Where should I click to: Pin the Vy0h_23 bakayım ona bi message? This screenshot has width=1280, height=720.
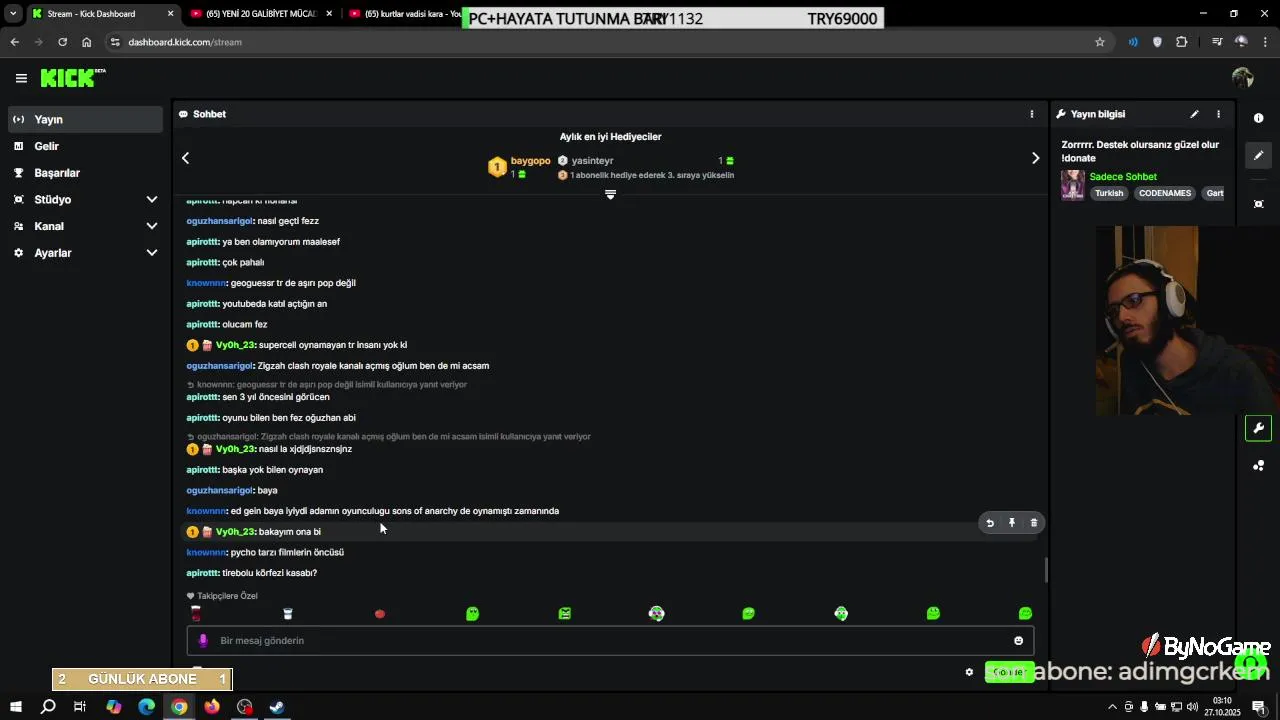click(x=1012, y=523)
